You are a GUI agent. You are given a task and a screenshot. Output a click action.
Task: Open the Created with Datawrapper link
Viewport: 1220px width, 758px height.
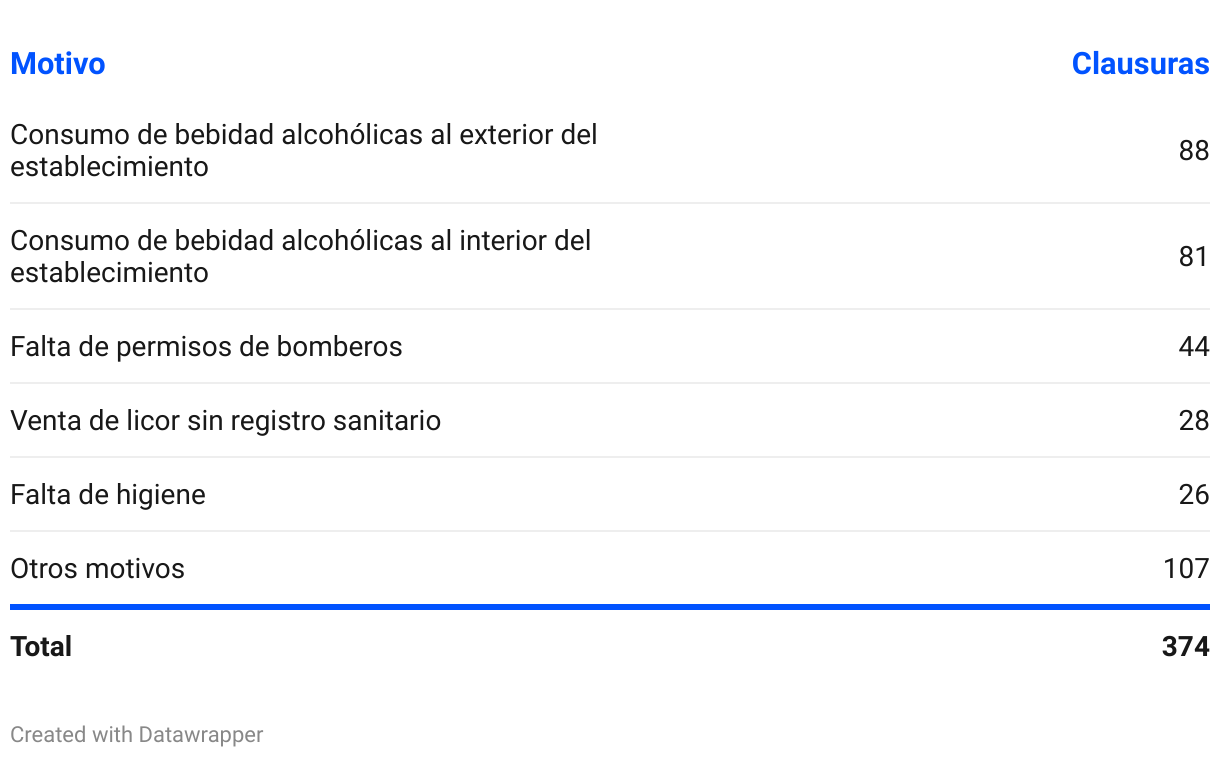pyautogui.click(x=137, y=735)
